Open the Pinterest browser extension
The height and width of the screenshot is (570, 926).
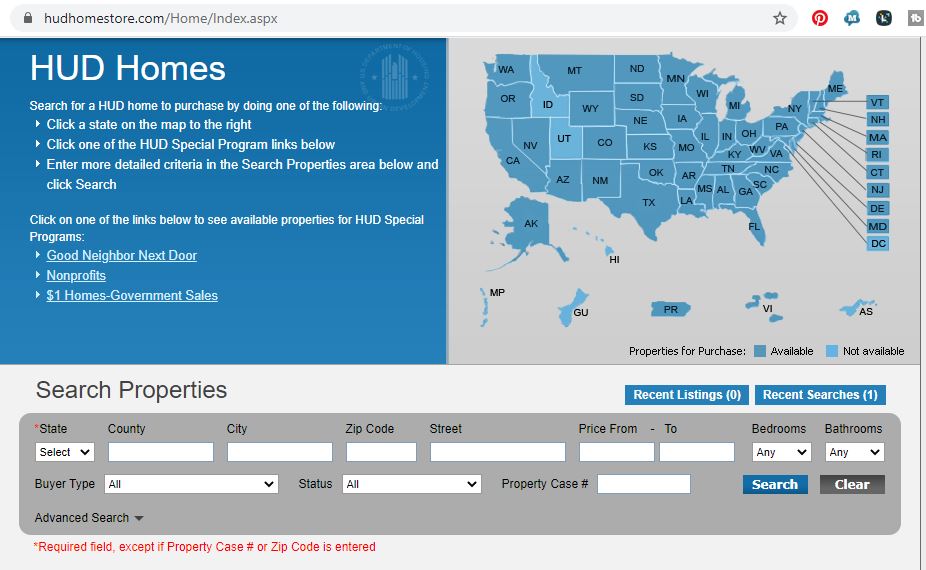(819, 18)
